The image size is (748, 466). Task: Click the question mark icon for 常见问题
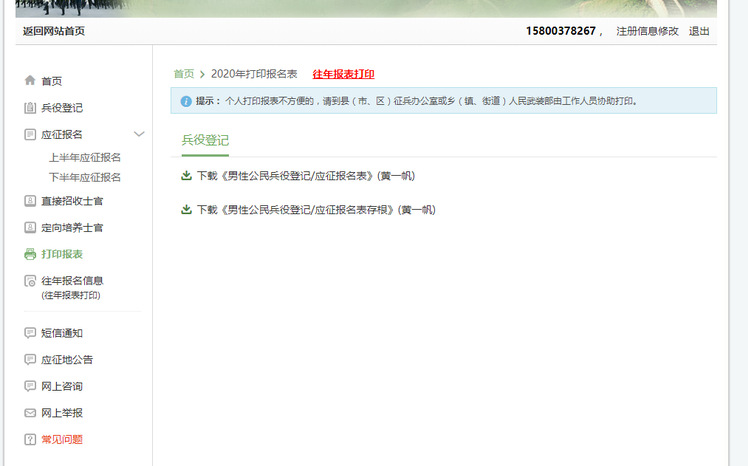tap(30, 439)
